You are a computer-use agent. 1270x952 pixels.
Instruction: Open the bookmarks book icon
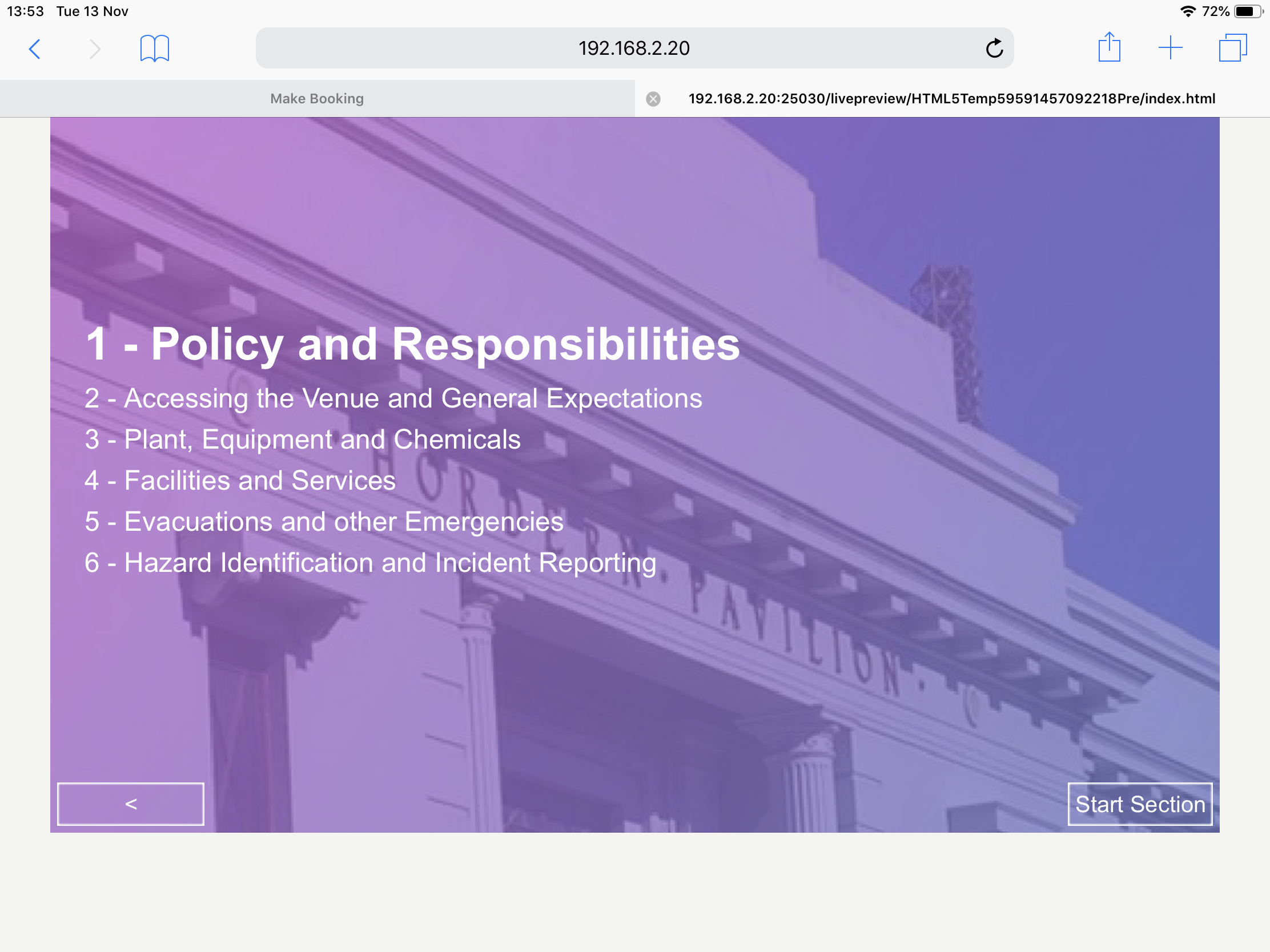(x=154, y=48)
